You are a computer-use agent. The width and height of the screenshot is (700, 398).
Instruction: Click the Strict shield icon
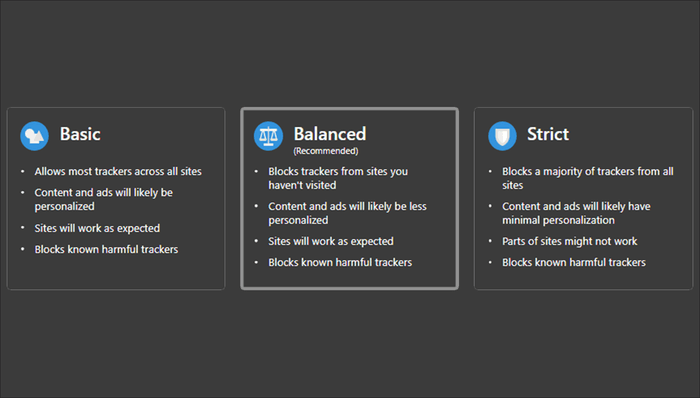pyautogui.click(x=502, y=136)
